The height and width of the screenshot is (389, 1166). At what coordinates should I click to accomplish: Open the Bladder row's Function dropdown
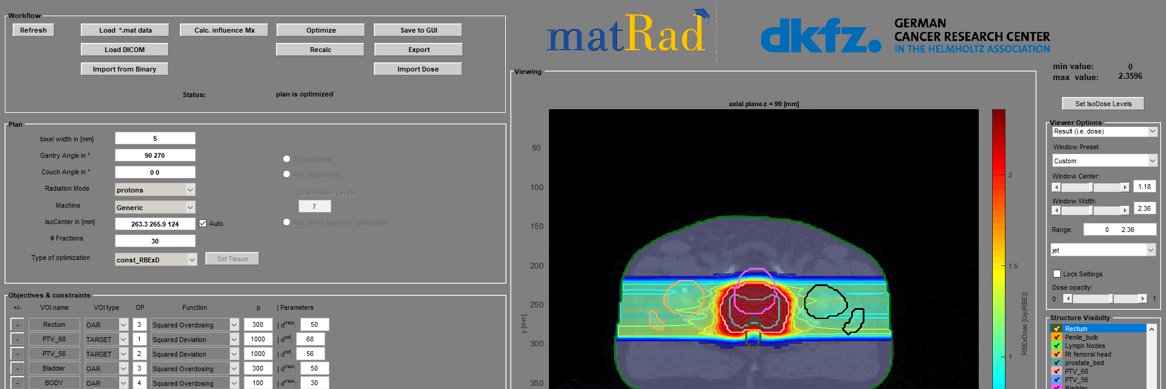195,369
